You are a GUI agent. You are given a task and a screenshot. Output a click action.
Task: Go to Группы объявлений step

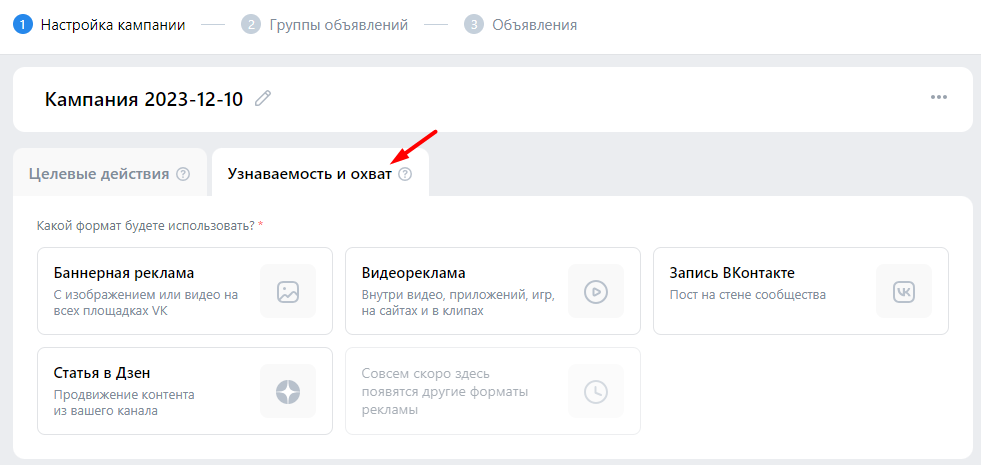click(339, 25)
